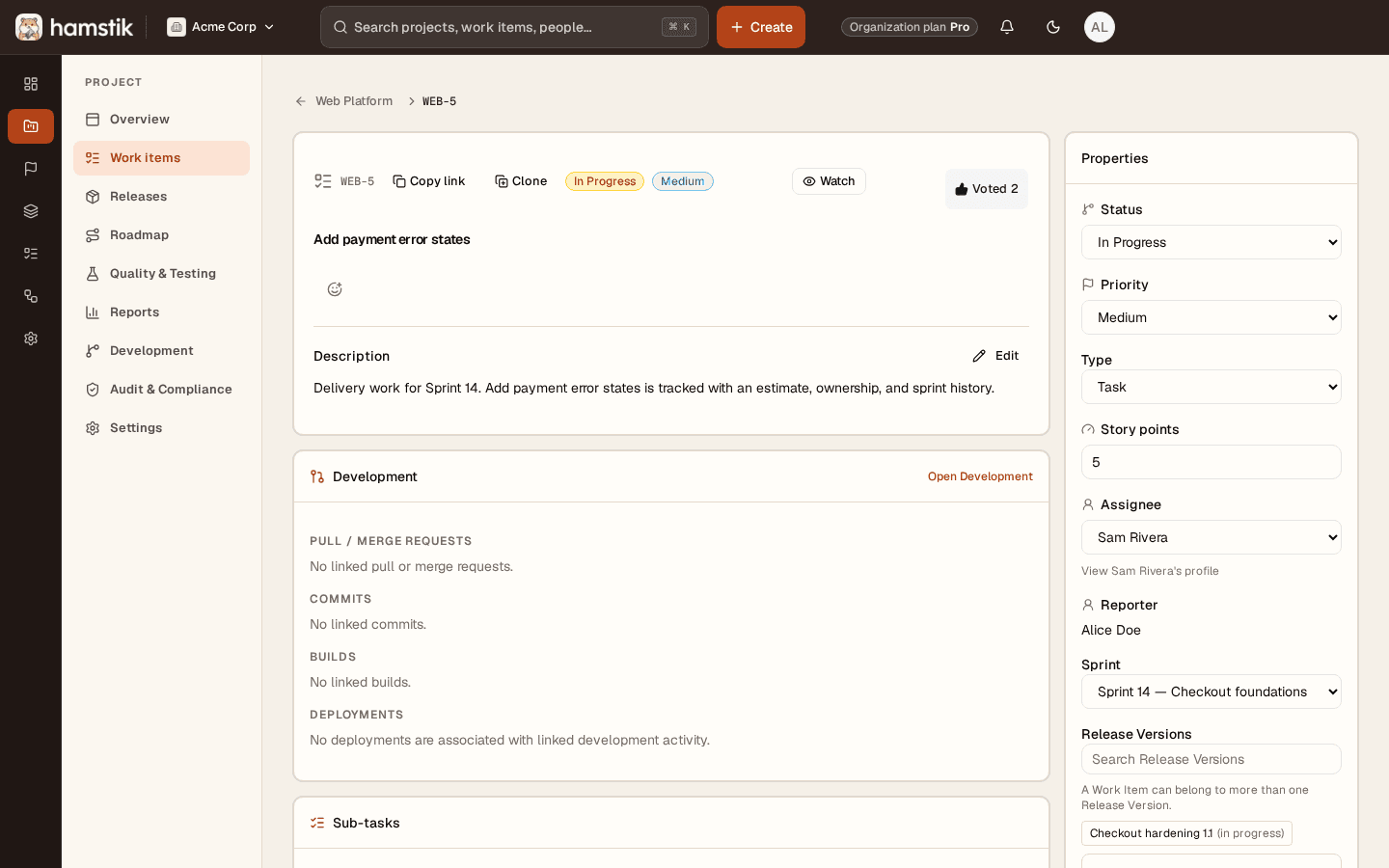Click the Medium priority badge
The image size is (1389, 868).
click(x=683, y=181)
